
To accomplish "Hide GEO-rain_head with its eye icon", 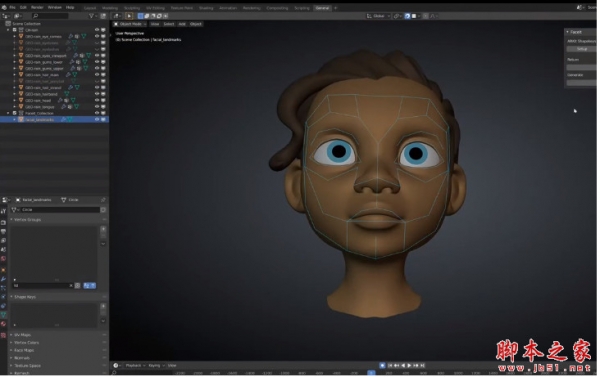I will click(x=97, y=101).
